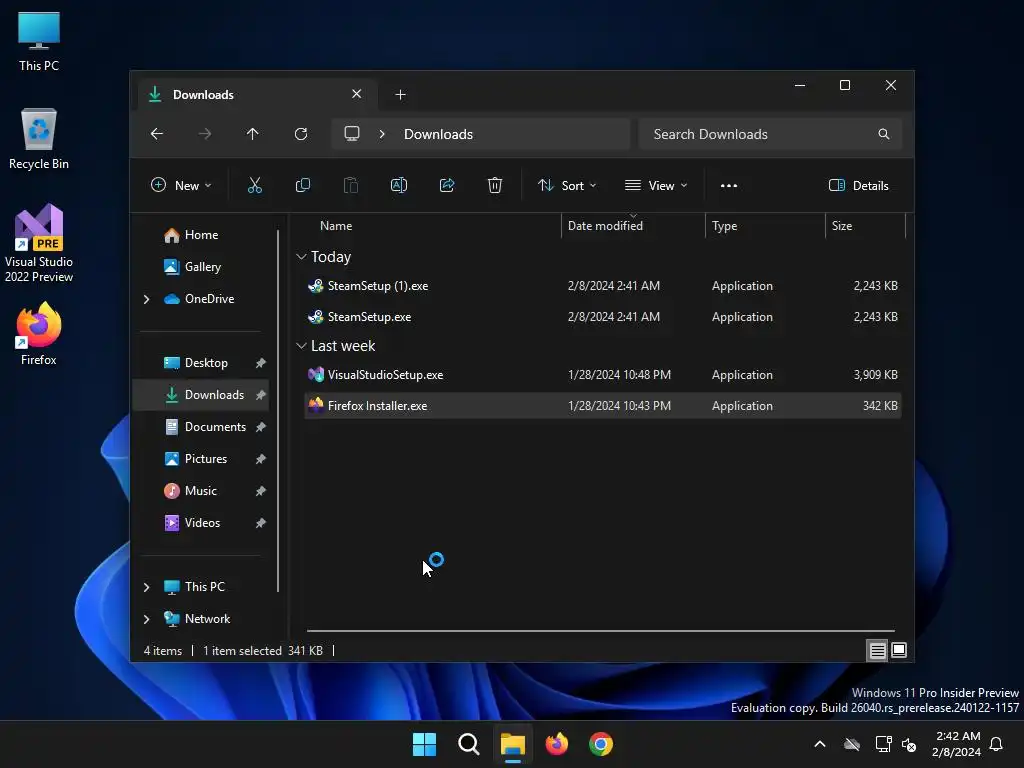Screen dimensions: 1024x768
Task: Click the forward navigation arrow
Action: point(205,134)
